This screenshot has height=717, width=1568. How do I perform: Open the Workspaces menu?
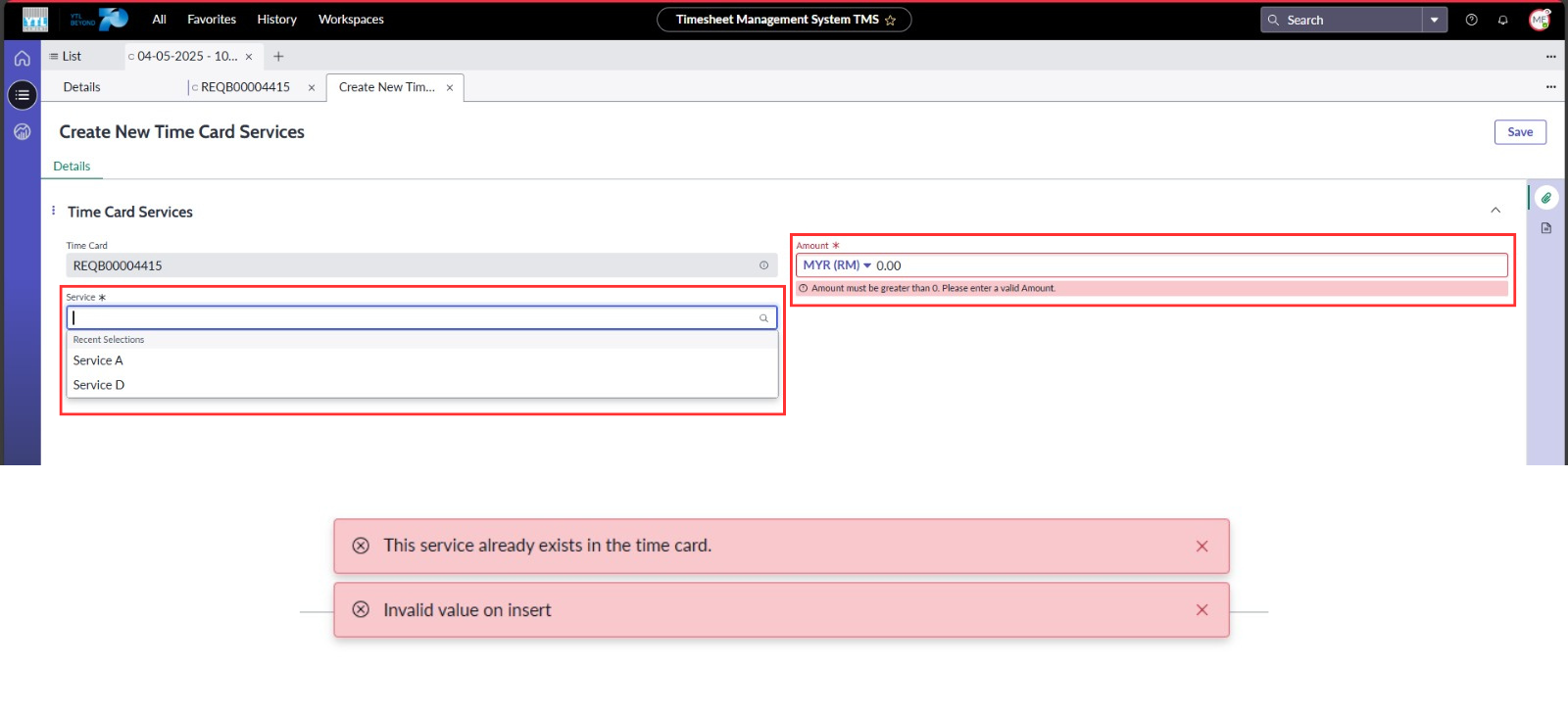[351, 20]
